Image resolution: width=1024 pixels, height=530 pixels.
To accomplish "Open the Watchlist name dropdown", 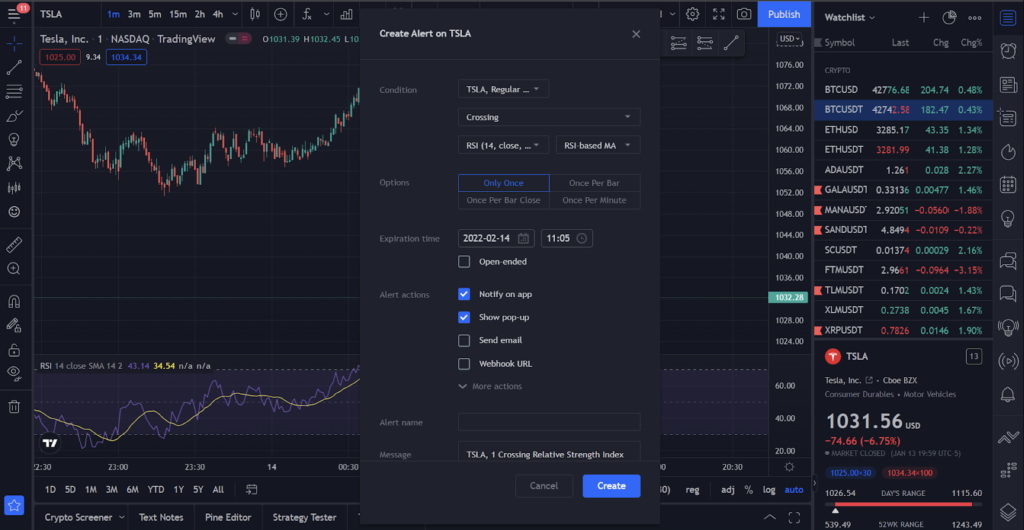I will pyautogui.click(x=850, y=18).
